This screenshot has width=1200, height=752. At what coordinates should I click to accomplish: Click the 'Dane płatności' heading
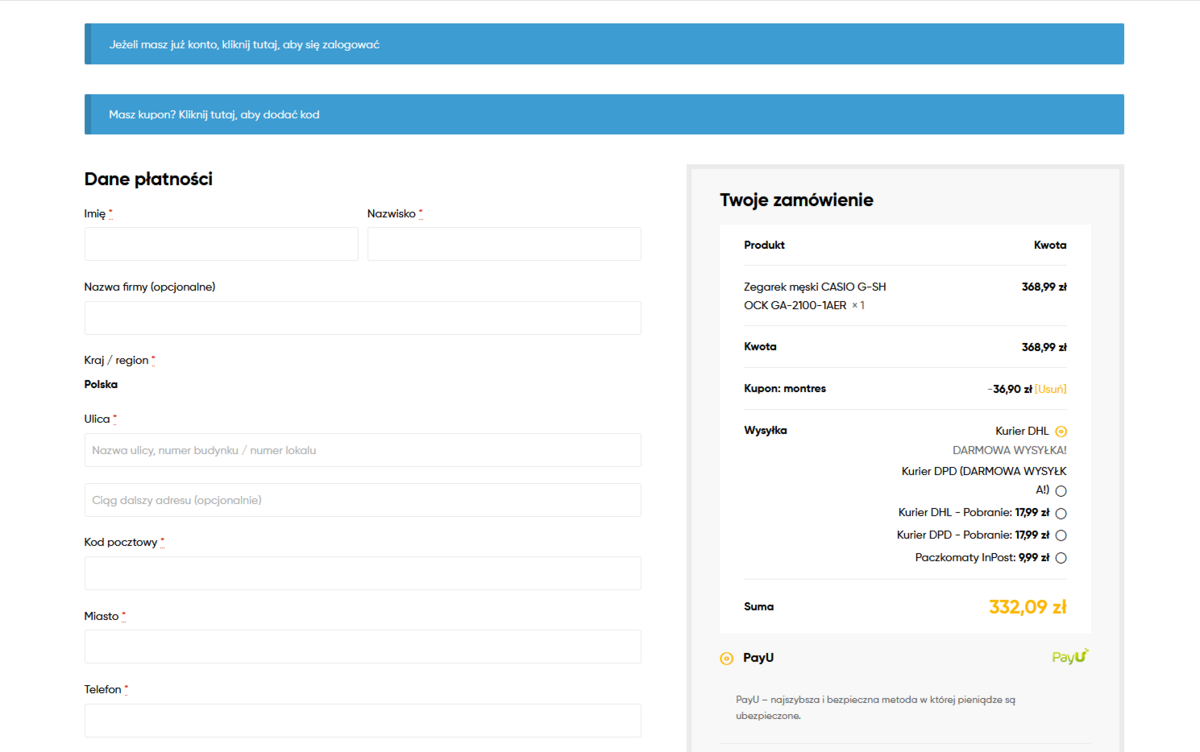[x=148, y=179]
